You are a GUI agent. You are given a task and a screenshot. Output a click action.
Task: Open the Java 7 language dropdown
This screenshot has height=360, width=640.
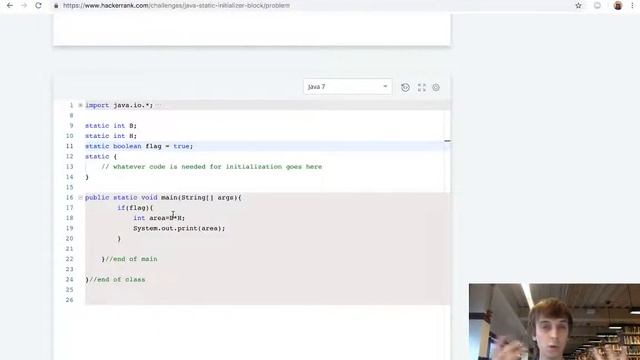(x=347, y=87)
